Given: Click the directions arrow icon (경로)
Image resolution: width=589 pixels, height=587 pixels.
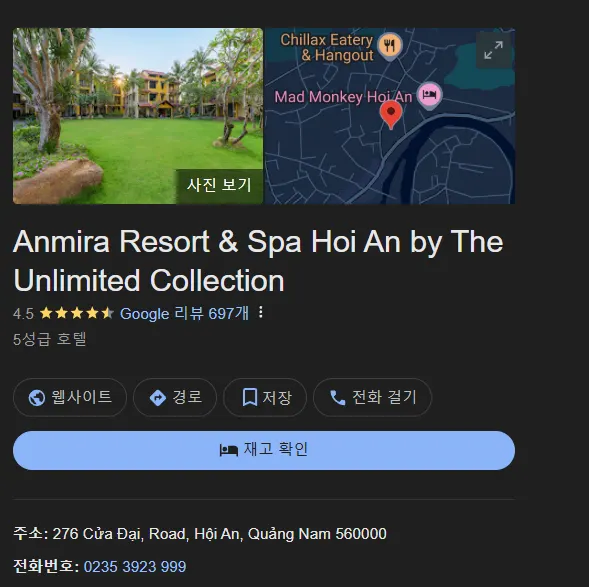Looking at the screenshot, I should pyautogui.click(x=158, y=398).
